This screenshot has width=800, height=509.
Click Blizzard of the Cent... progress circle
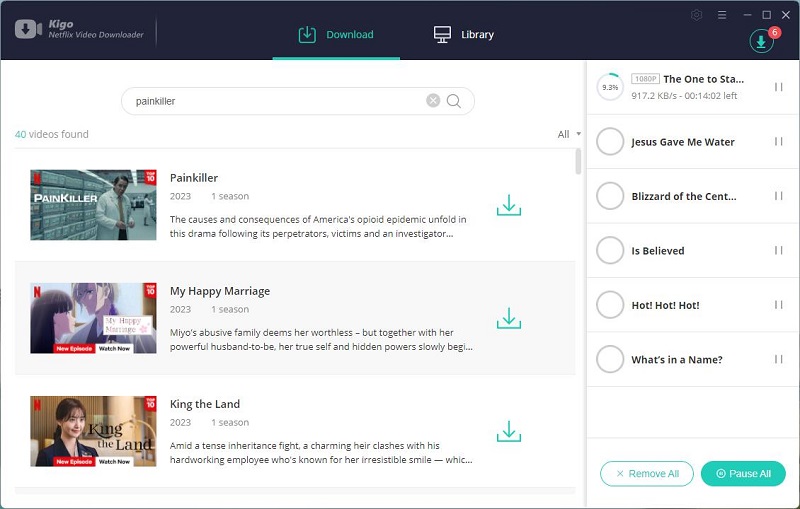tap(610, 196)
